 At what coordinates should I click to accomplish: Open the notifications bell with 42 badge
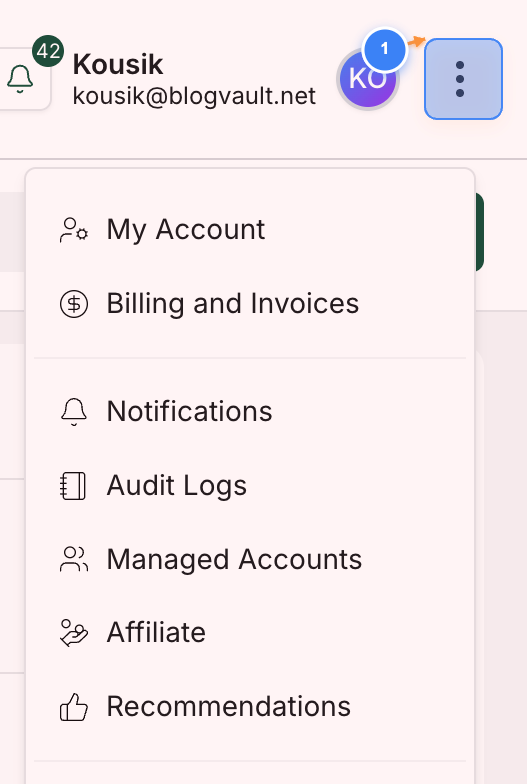[22, 78]
